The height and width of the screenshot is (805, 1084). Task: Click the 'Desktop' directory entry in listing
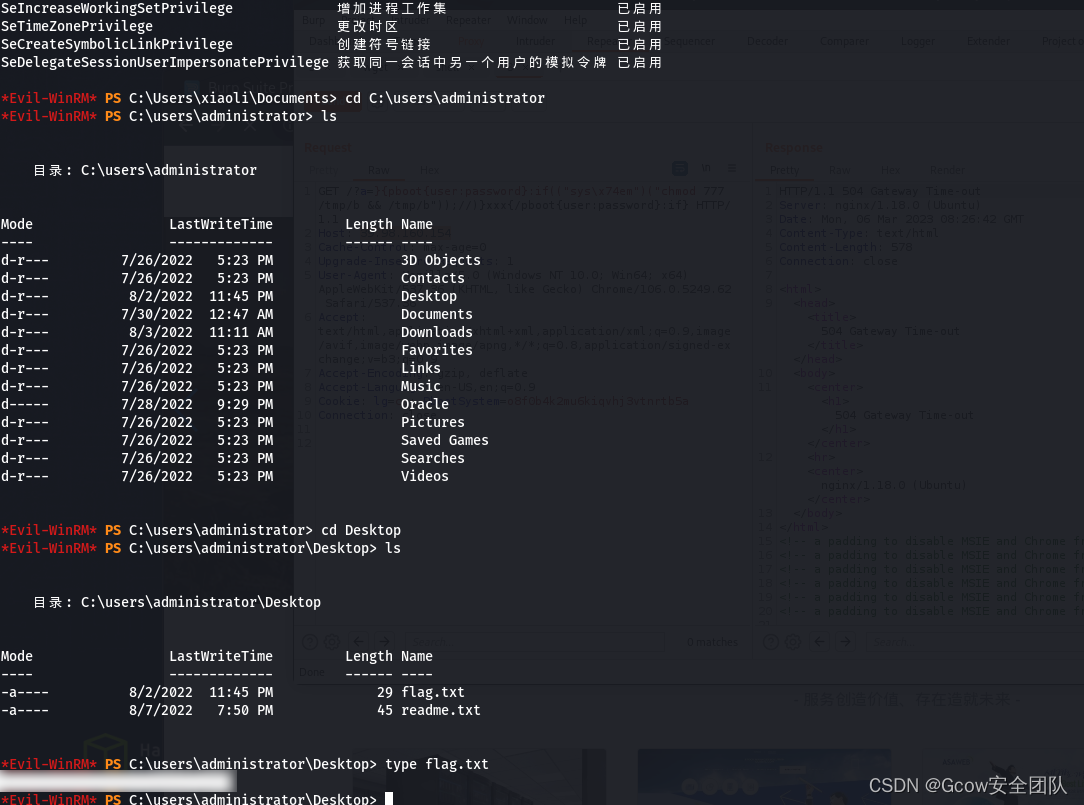point(429,296)
